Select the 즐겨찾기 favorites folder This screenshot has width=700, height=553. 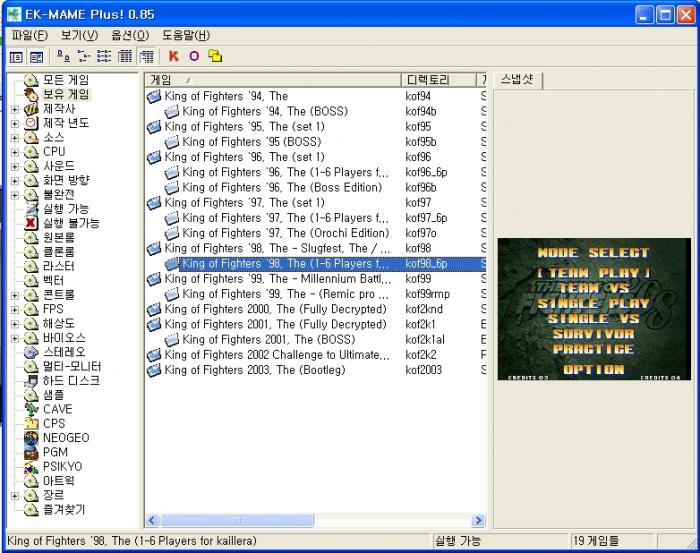64,509
